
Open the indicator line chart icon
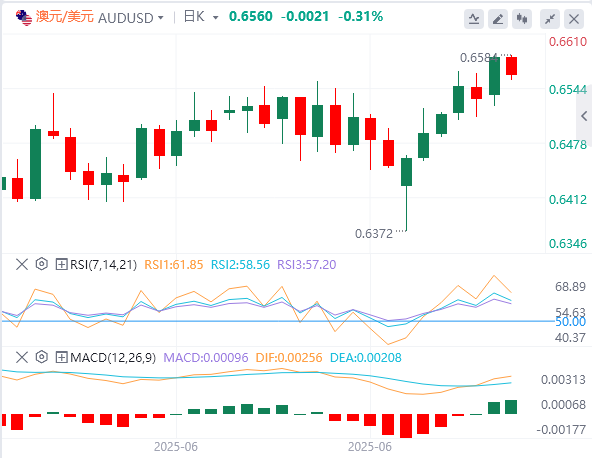click(474, 19)
